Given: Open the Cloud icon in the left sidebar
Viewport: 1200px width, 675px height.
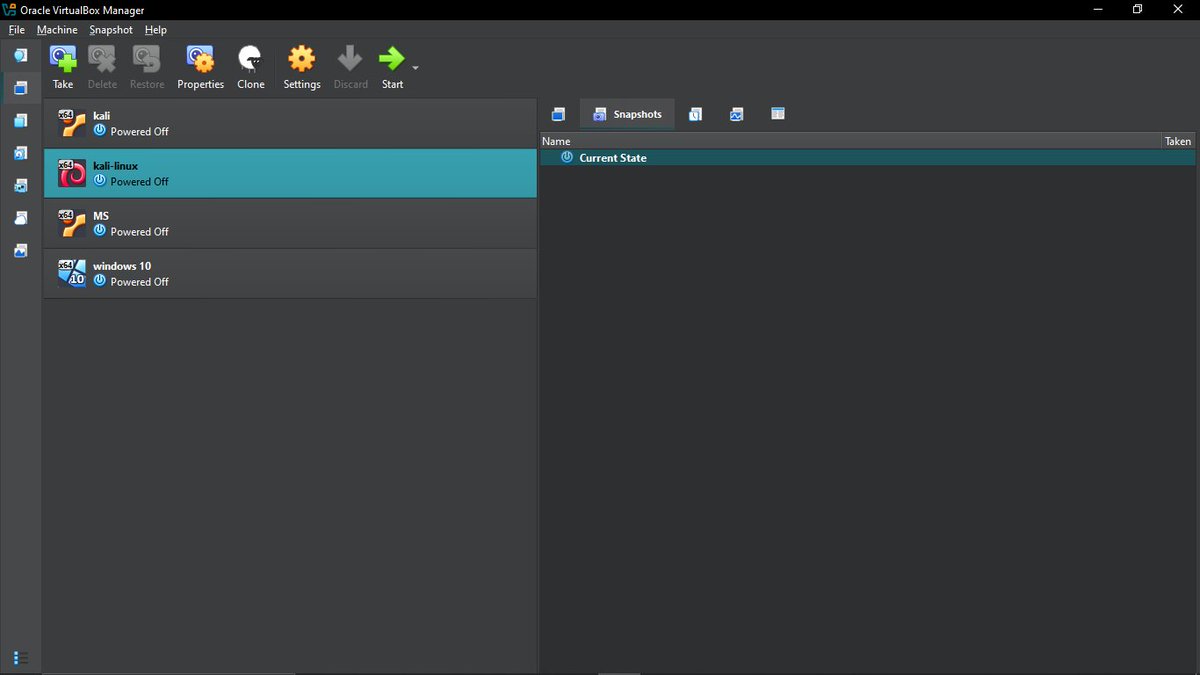Looking at the screenshot, I should pyautogui.click(x=20, y=218).
